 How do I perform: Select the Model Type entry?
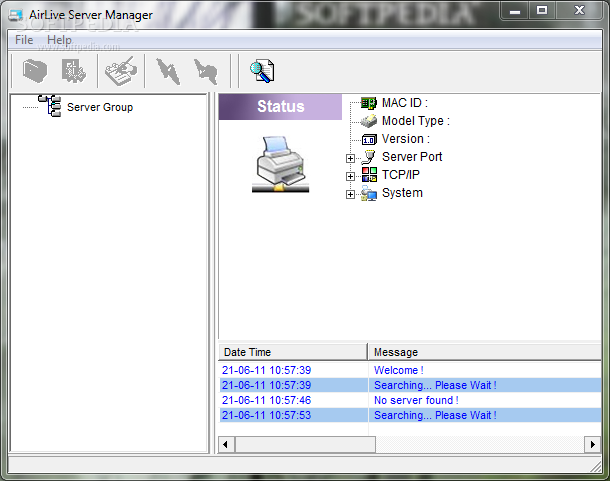click(x=415, y=121)
